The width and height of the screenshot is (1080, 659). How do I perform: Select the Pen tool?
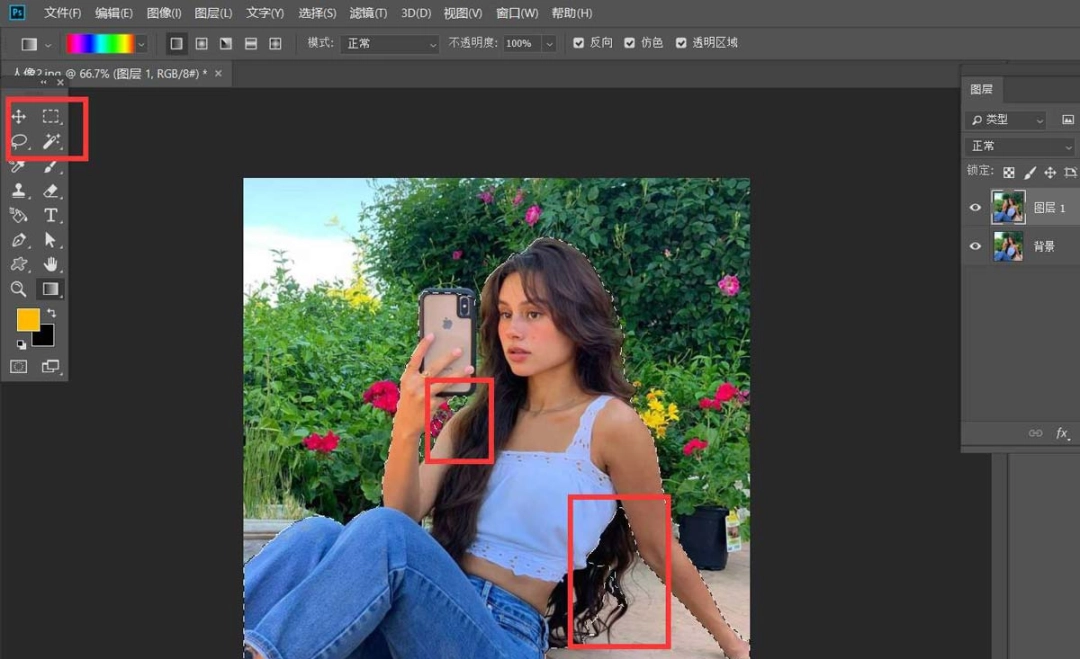point(19,240)
